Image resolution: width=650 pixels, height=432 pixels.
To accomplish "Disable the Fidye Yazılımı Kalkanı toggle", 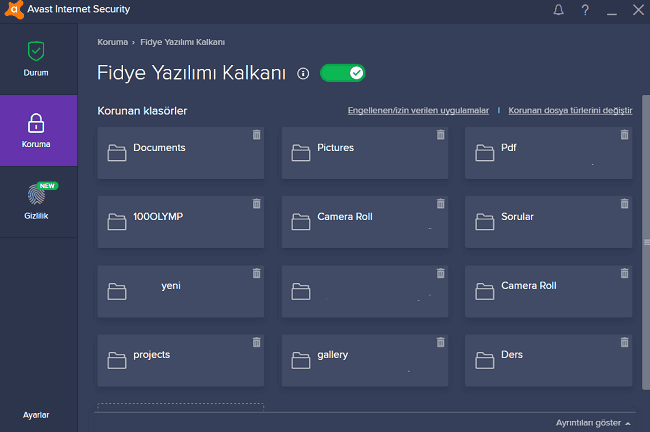I will point(343,73).
